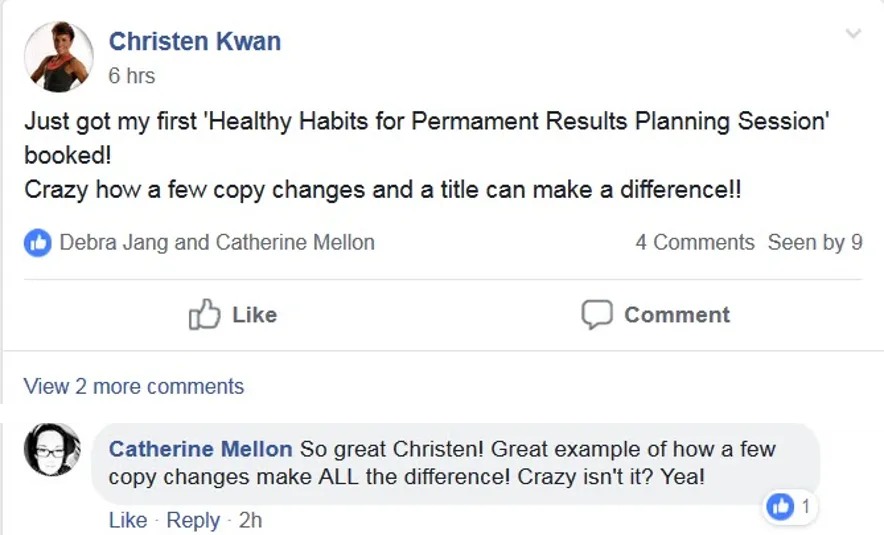Viewport: 884px width, 535px height.
Task: Open Christen Kwan's profile picture
Action: coord(59,56)
